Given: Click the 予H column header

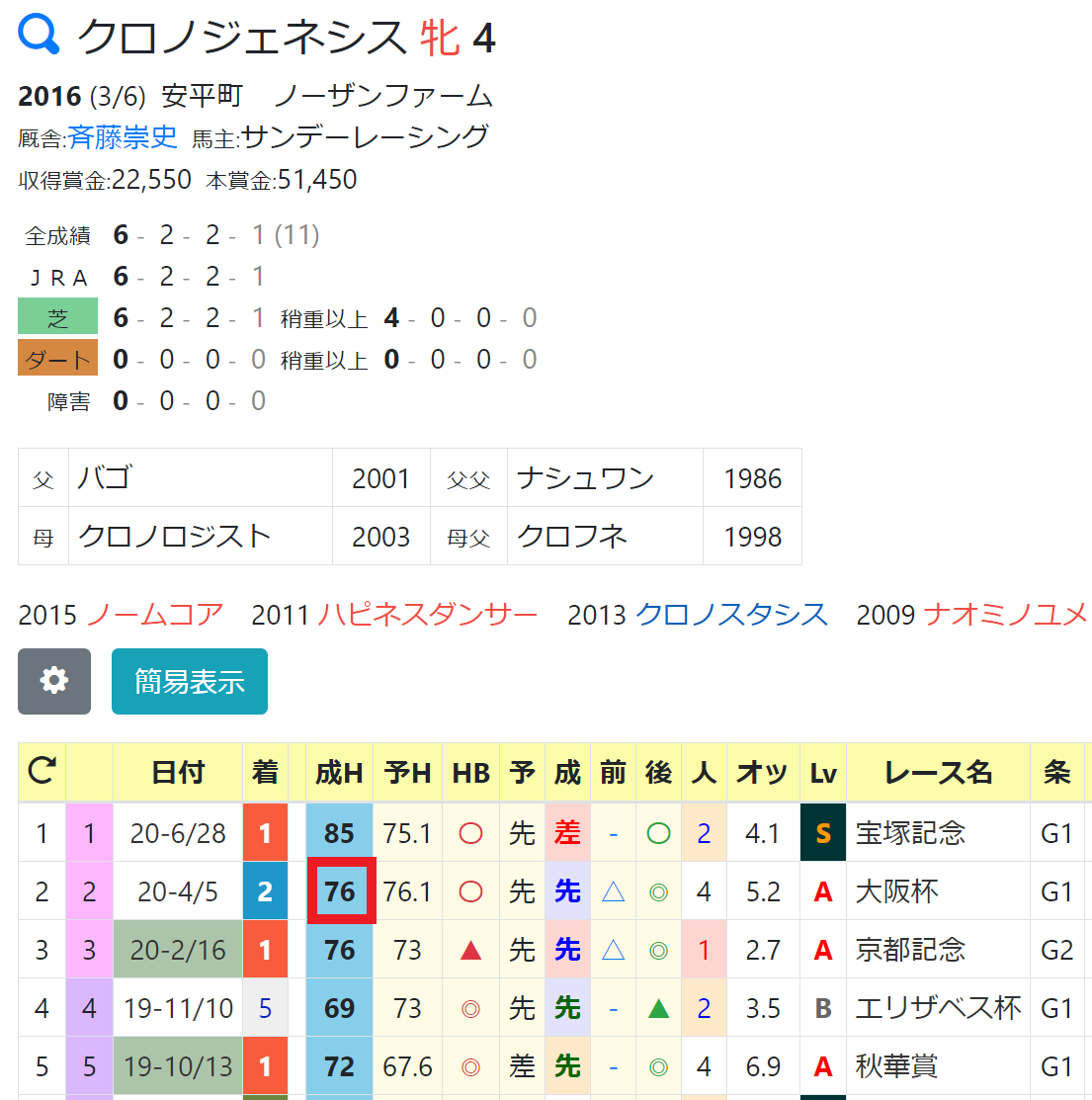Looking at the screenshot, I should (x=407, y=773).
